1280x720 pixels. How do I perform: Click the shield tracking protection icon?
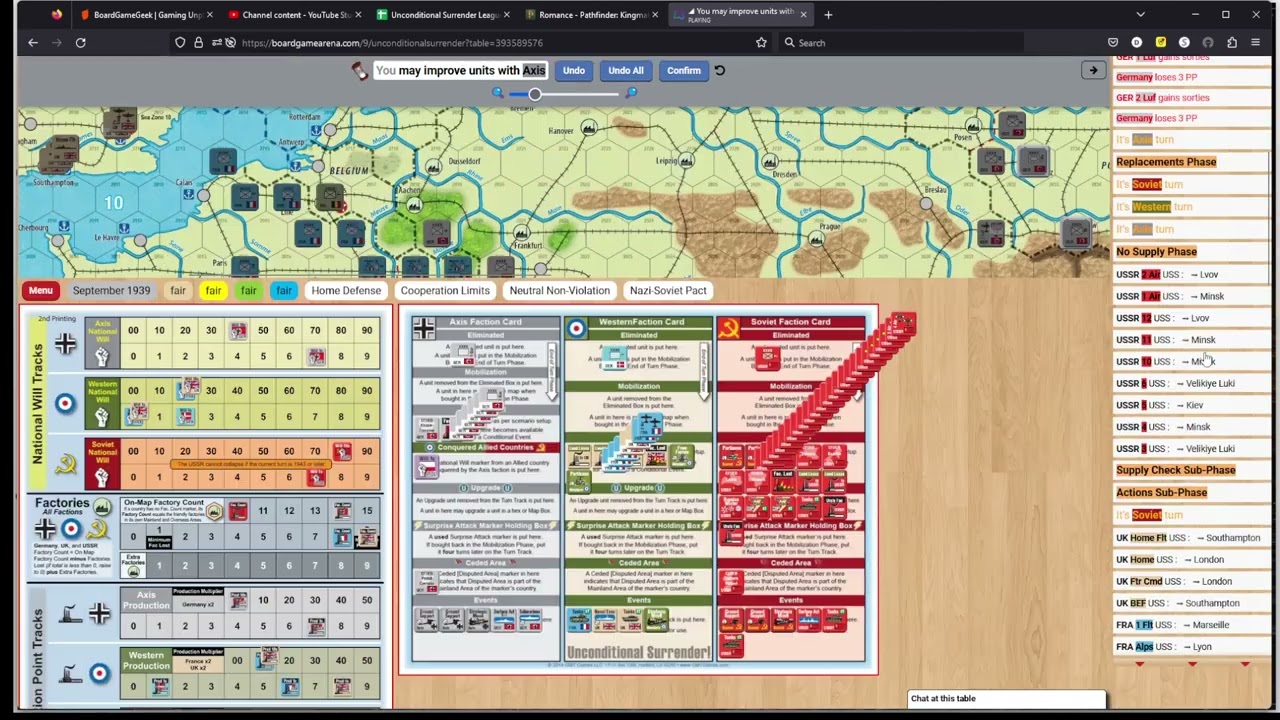(180, 43)
